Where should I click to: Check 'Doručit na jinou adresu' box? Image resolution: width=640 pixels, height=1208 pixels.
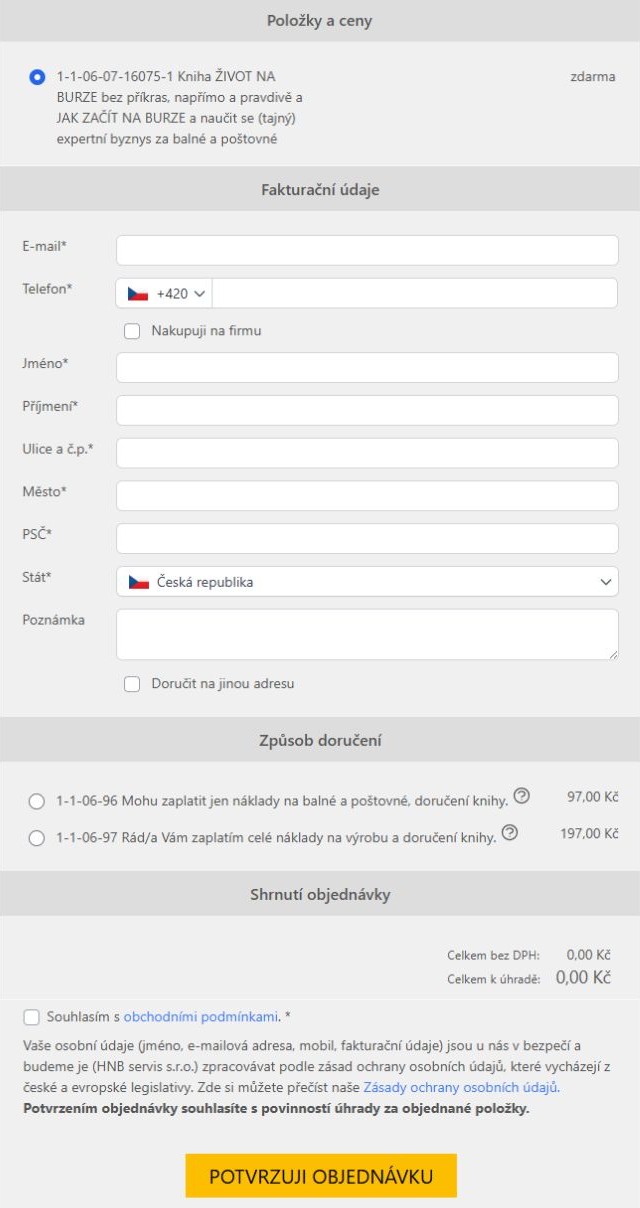[x=132, y=684]
